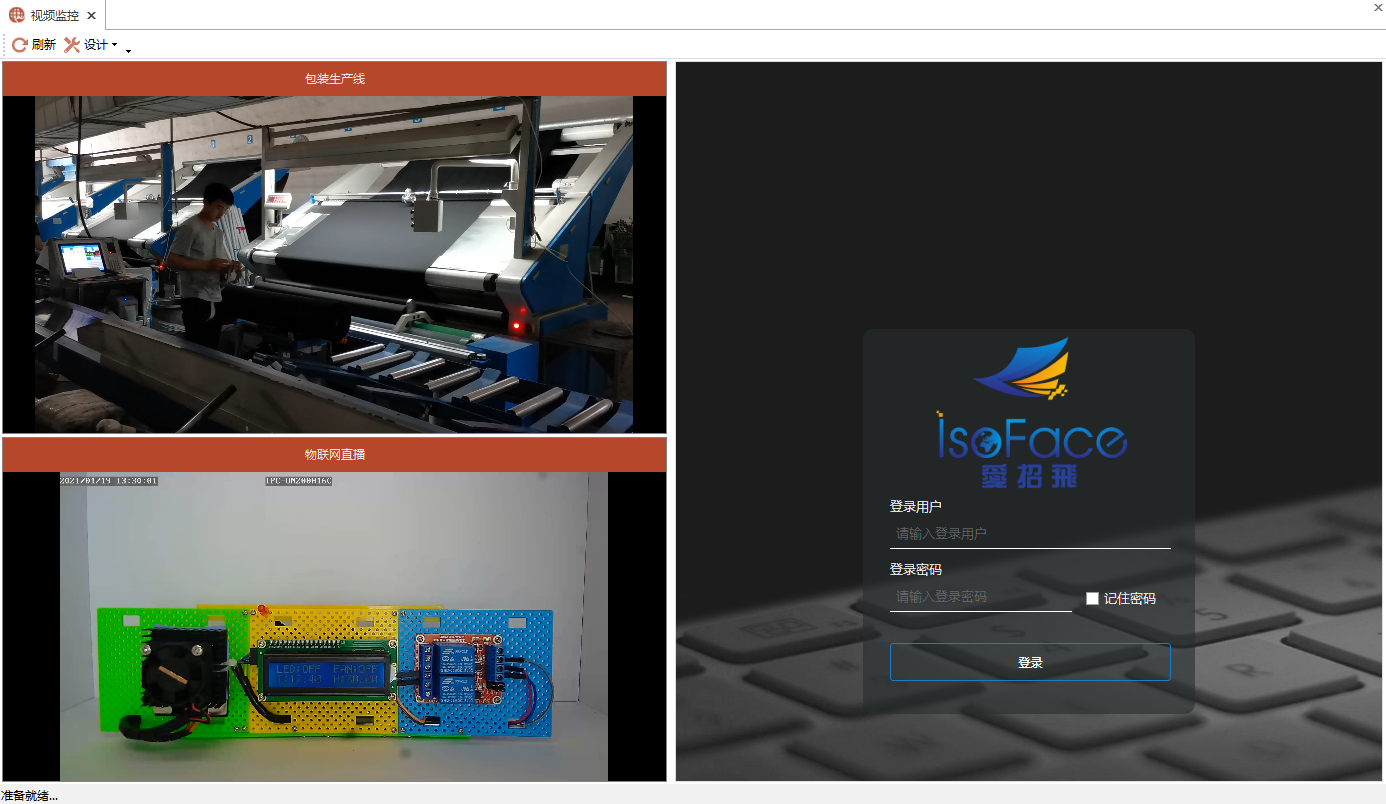Open the toolbar overflow arrow
Viewport: 1386px width, 804px height.
tap(128, 50)
